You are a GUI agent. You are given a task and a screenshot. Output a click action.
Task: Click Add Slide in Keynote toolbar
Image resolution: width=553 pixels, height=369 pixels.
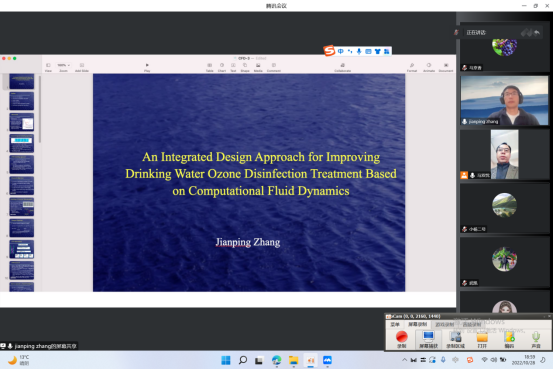coord(82,67)
